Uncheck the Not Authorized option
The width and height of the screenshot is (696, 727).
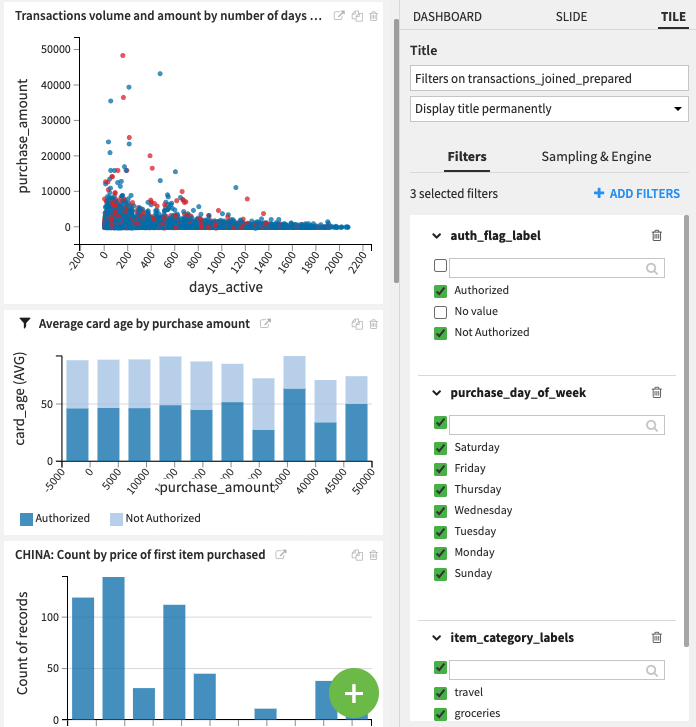pyautogui.click(x=441, y=332)
